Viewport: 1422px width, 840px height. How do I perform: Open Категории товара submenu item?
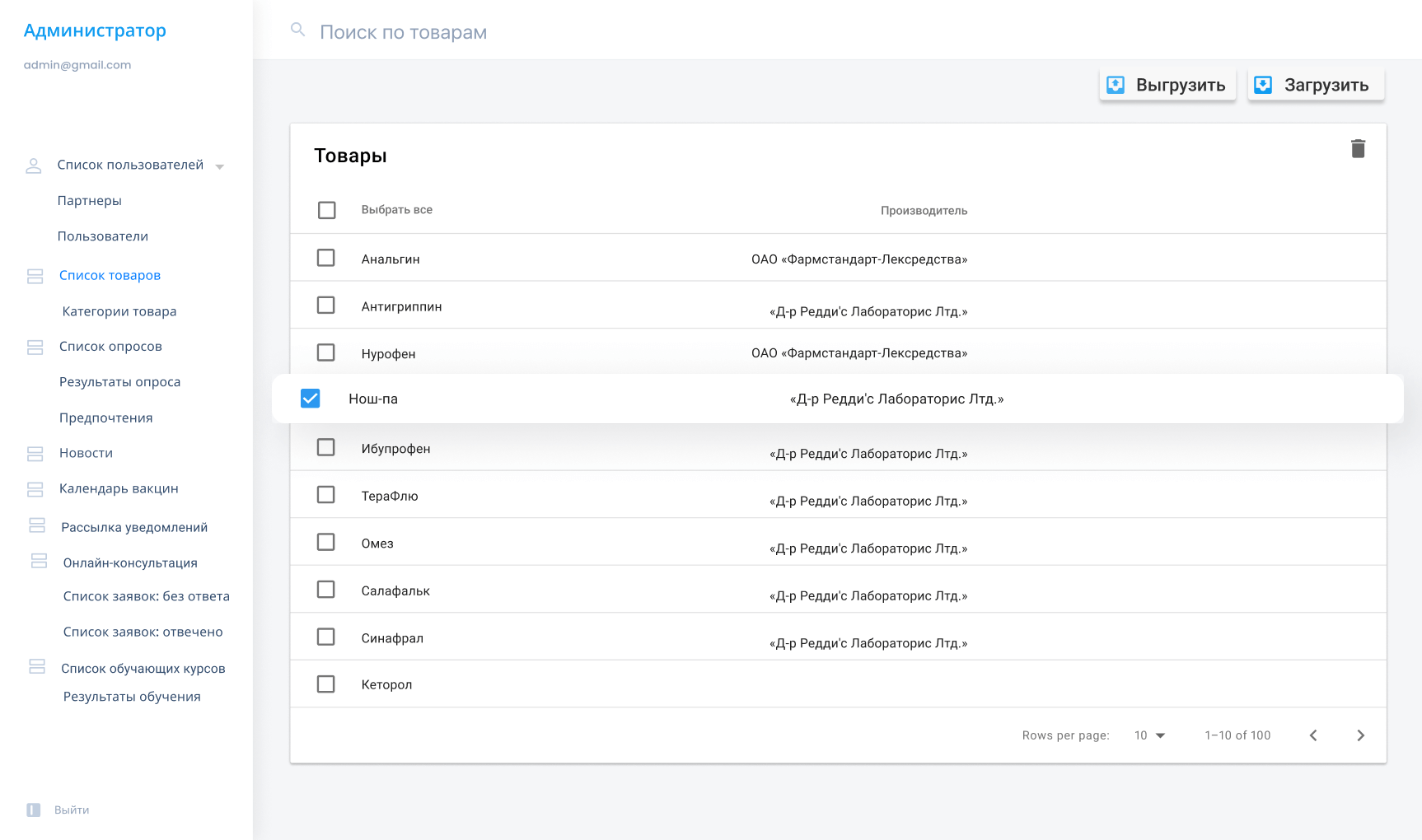[x=119, y=311]
